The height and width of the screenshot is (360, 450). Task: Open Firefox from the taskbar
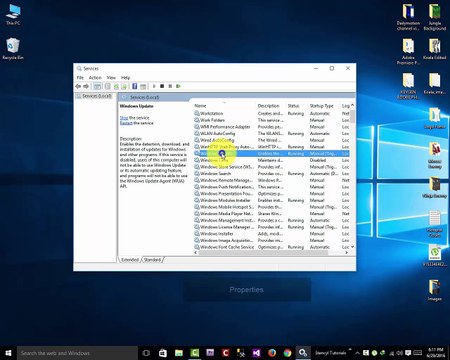tap(272, 353)
